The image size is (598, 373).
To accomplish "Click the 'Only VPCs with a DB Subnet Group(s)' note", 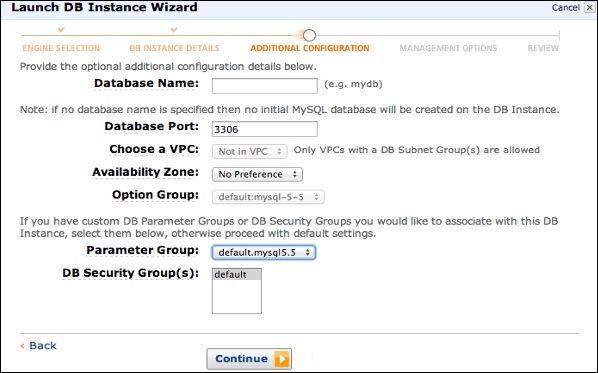I will pyautogui.click(x=416, y=150).
